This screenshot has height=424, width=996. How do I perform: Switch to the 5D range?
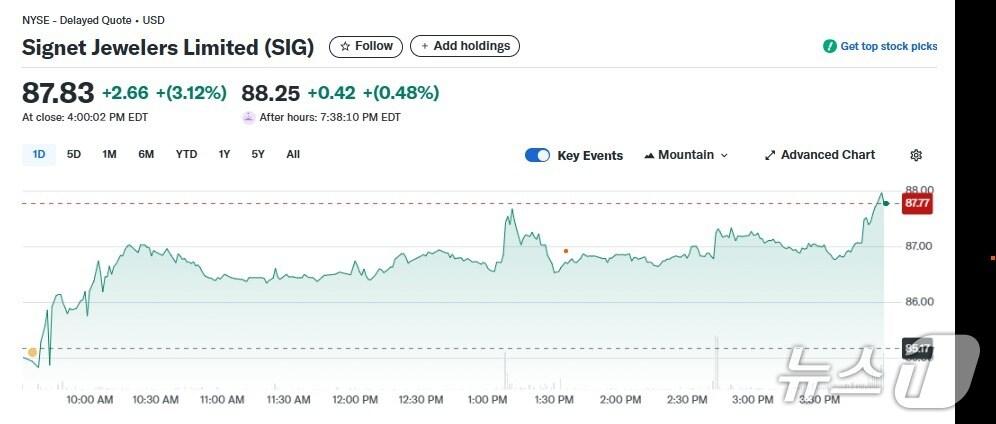point(74,154)
